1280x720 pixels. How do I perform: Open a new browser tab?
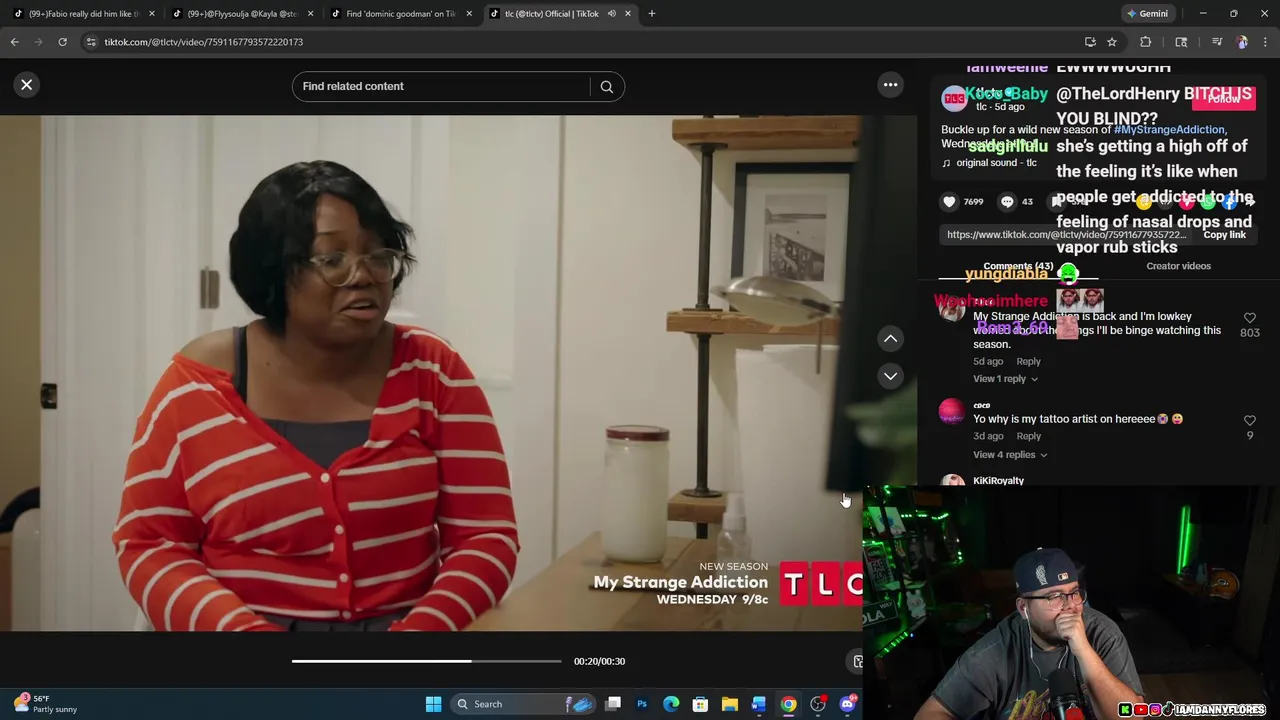652,14
